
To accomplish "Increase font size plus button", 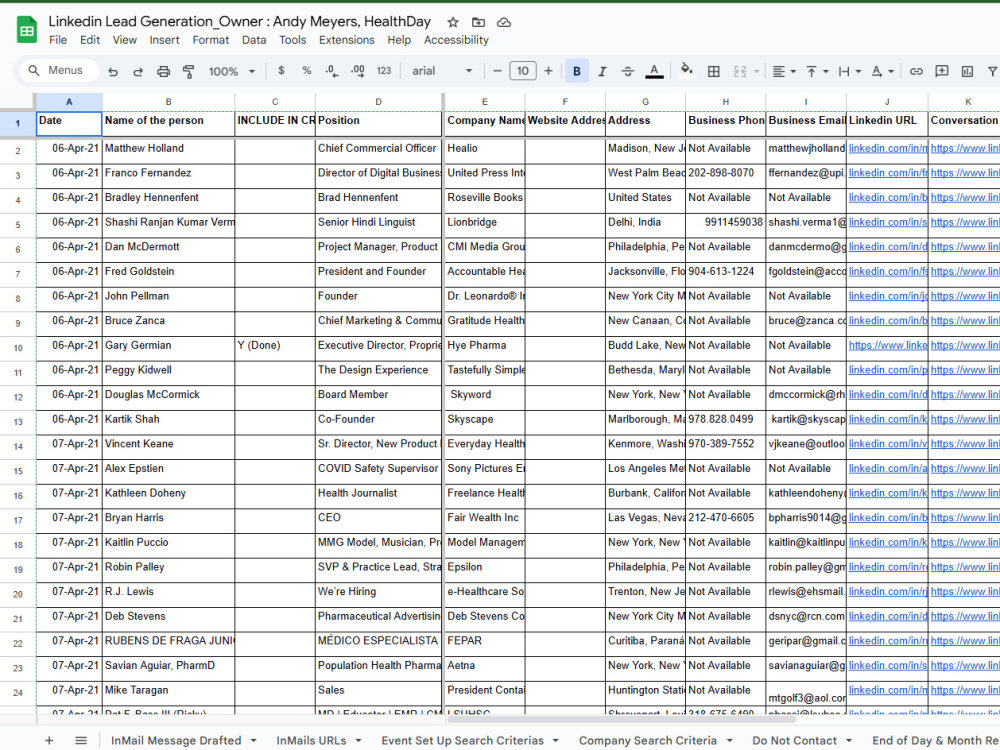I will pos(548,71).
